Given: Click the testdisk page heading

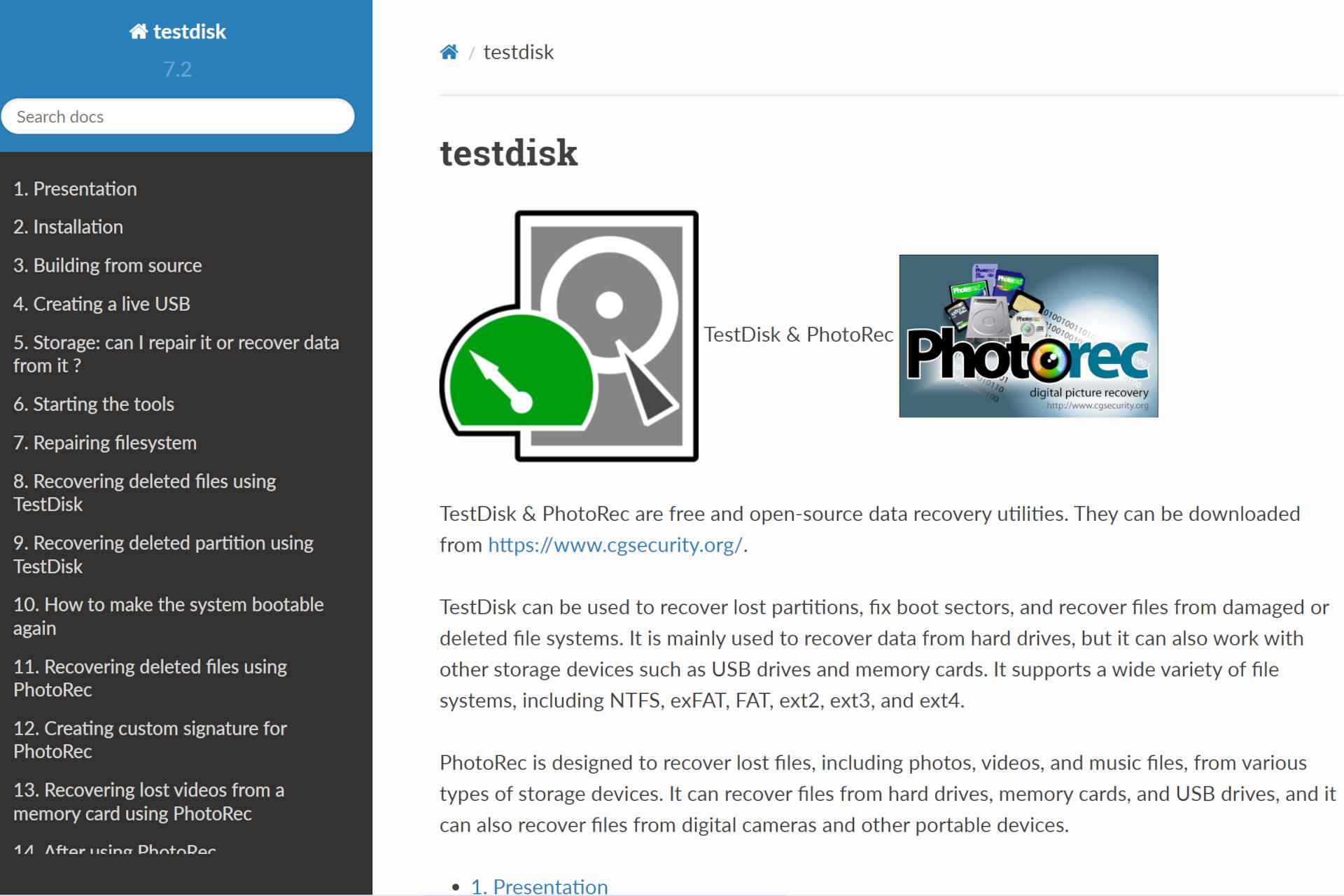Looking at the screenshot, I should click(509, 153).
